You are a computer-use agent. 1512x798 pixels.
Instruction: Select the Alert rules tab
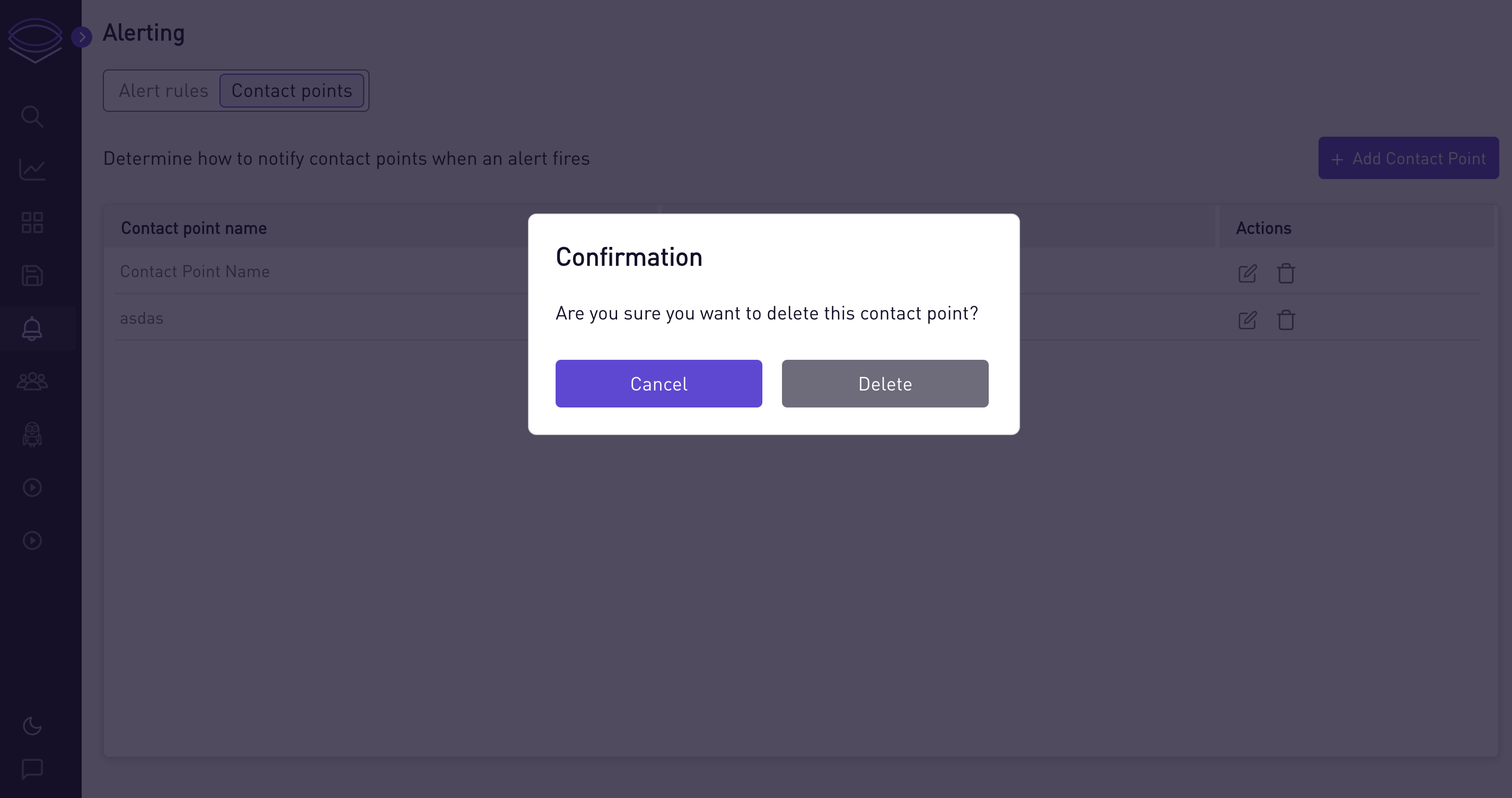point(163,91)
